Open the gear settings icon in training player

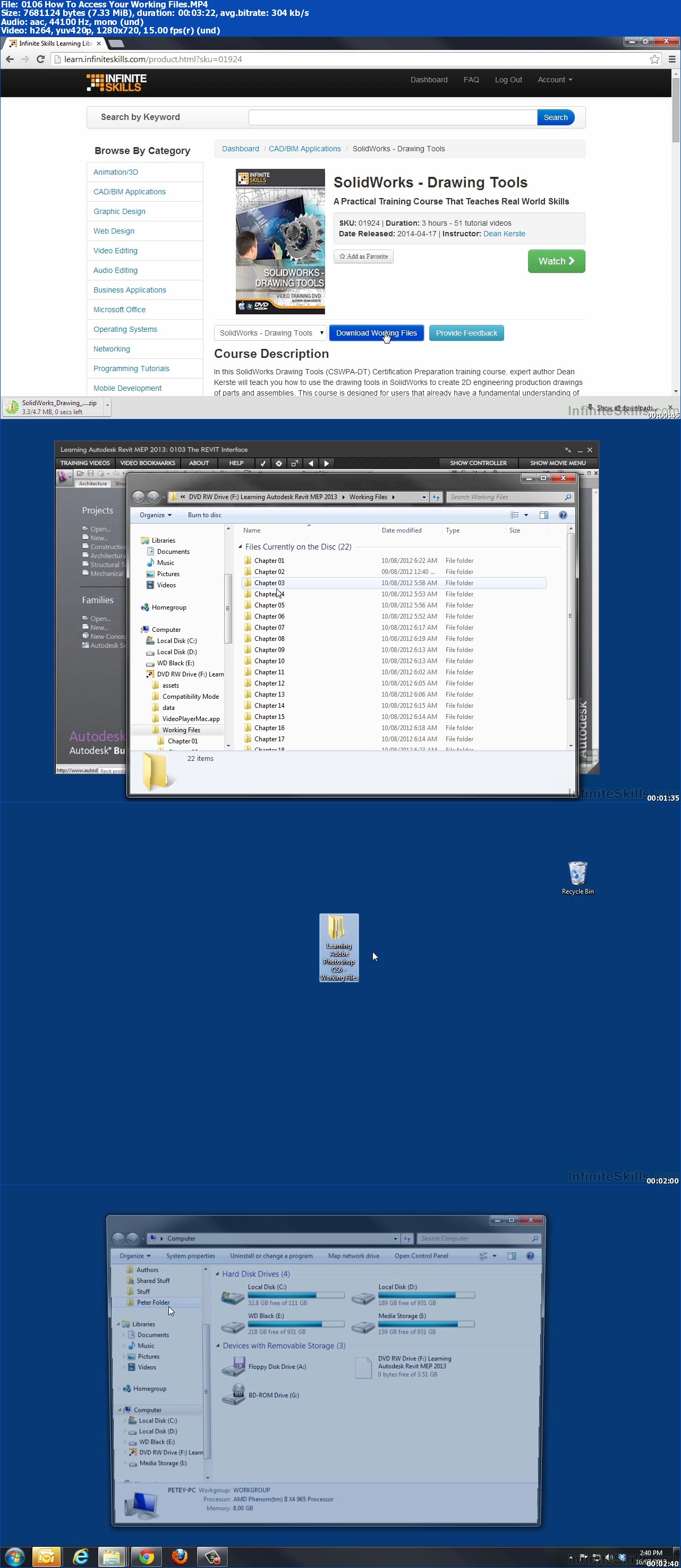(x=279, y=463)
